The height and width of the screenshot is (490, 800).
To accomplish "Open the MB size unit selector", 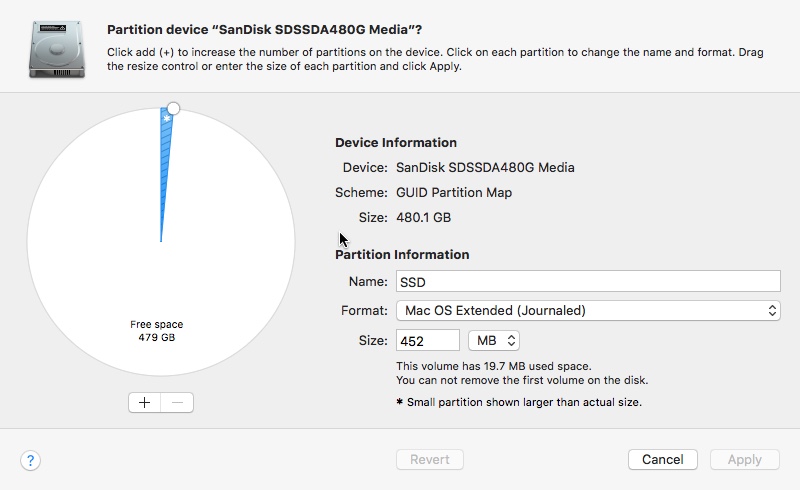I will point(494,340).
